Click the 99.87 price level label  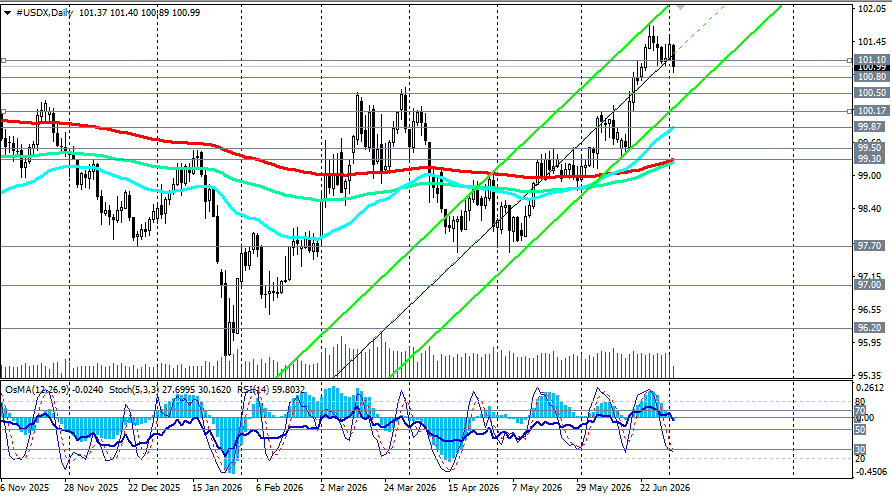[x=869, y=127]
